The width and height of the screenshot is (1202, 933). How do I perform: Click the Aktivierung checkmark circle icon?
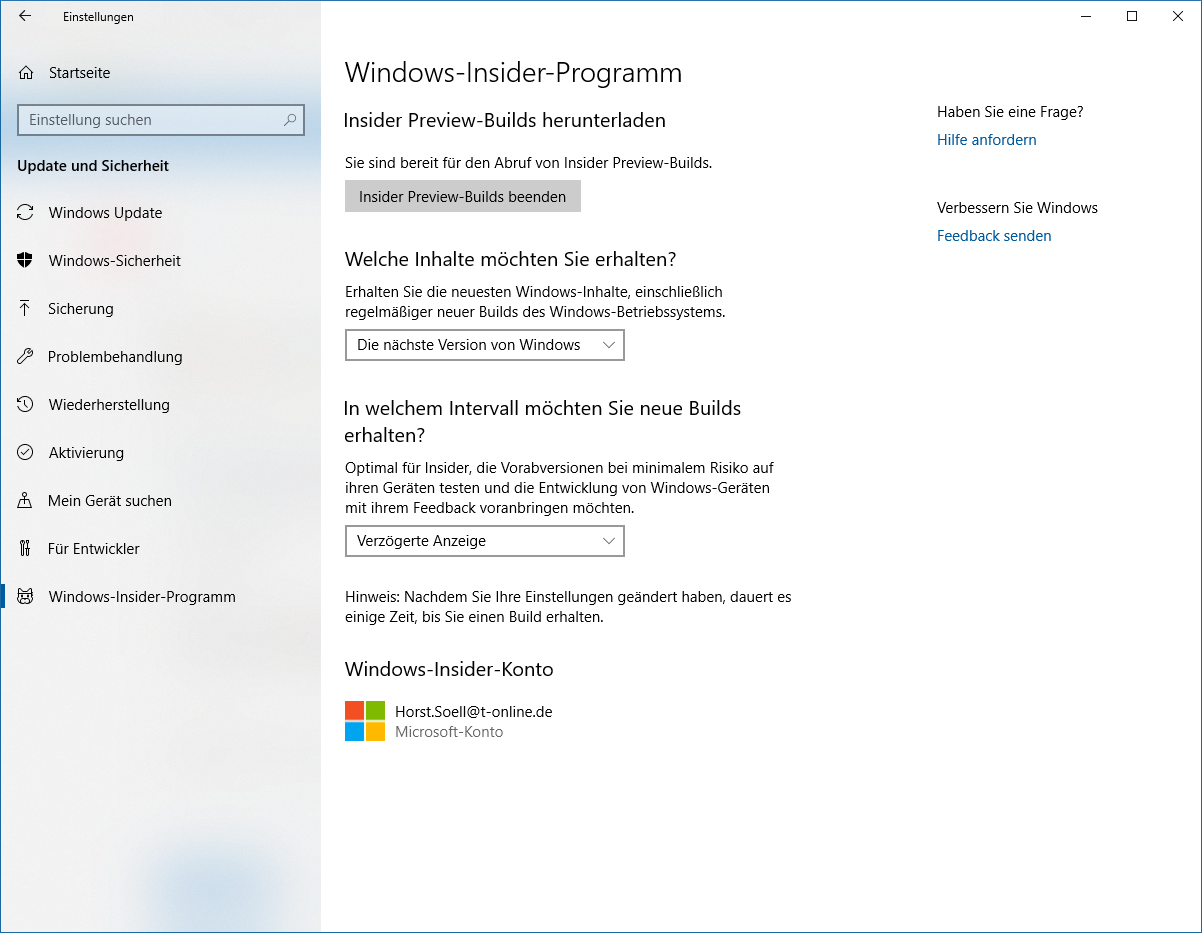point(26,453)
